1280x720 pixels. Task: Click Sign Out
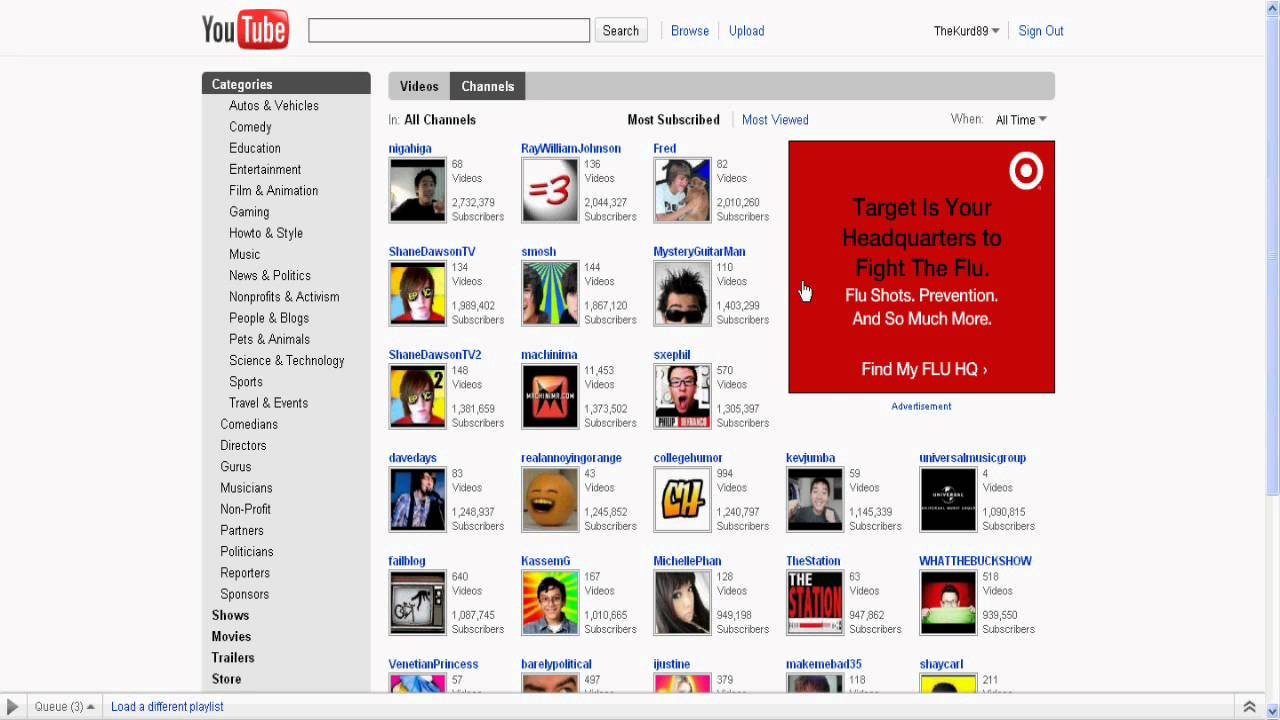coord(1041,31)
